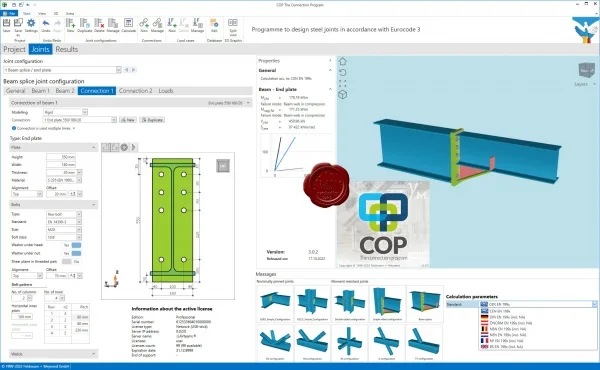Screen dimensions: 600x370
Task: Open the Settings gear in the ribbon
Action: coord(31,25)
